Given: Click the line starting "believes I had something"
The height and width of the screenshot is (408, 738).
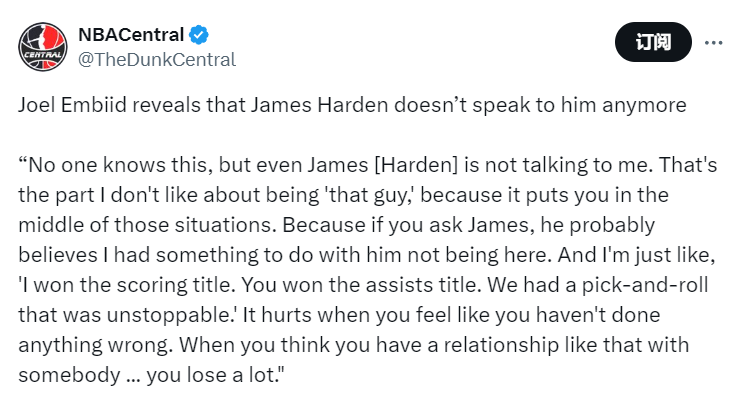Looking at the screenshot, I should tap(367, 256).
